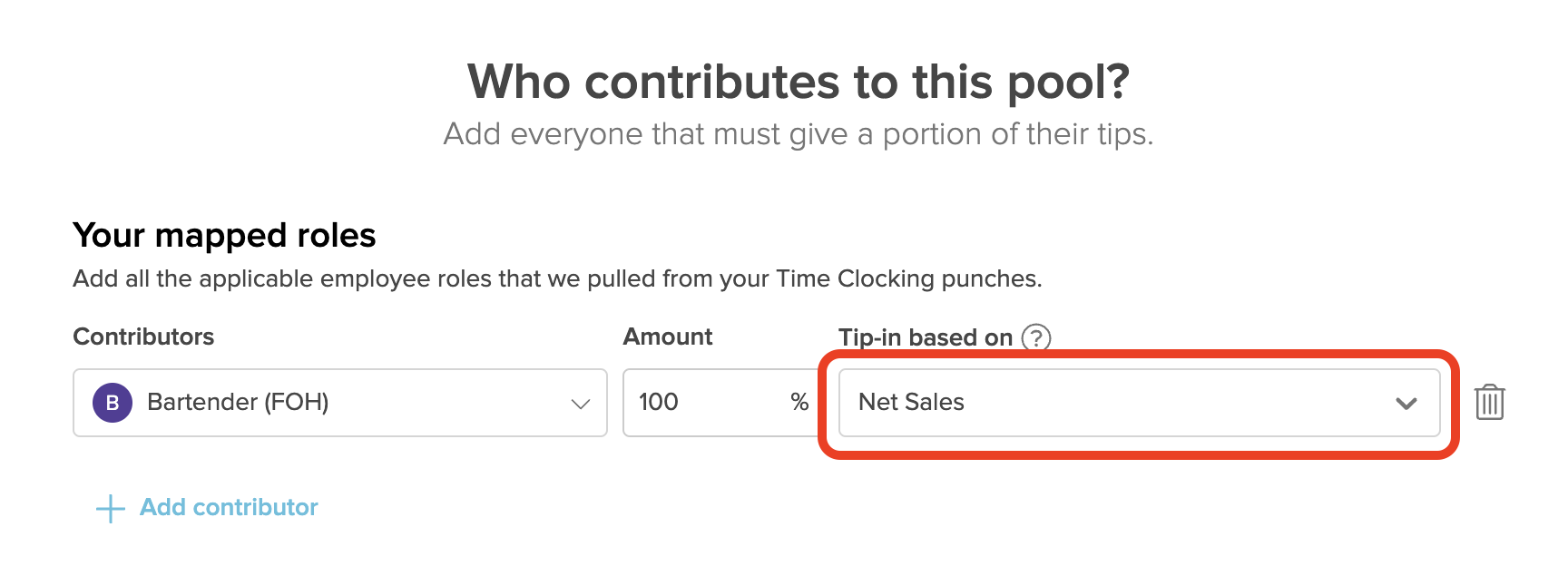Click the trash icon to delete contributor row

[1491, 402]
